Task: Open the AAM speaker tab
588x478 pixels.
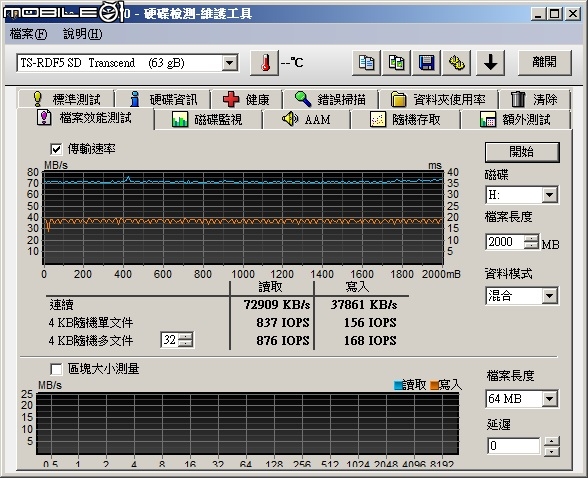Action: pyautogui.click(x=306, y=120)
